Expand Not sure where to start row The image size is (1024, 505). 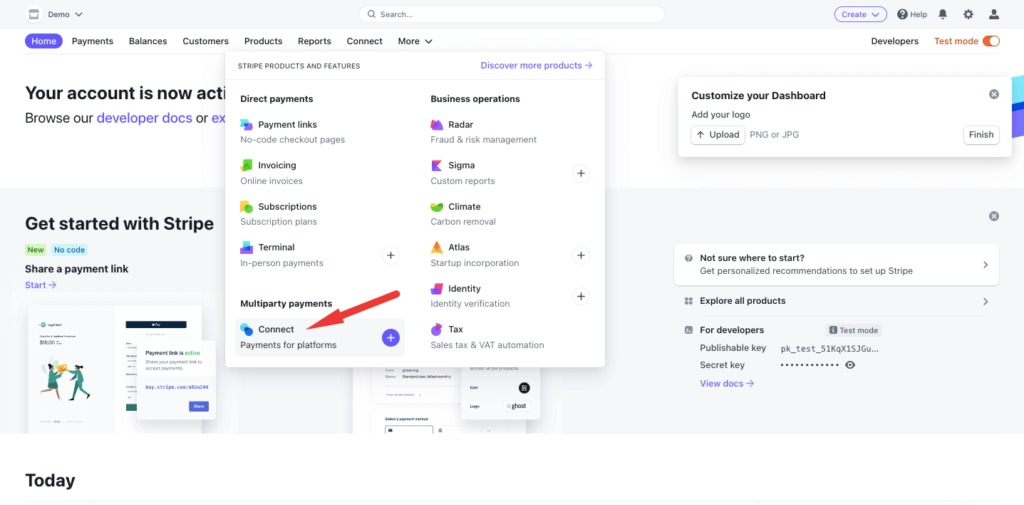click(x=836, y=265)
